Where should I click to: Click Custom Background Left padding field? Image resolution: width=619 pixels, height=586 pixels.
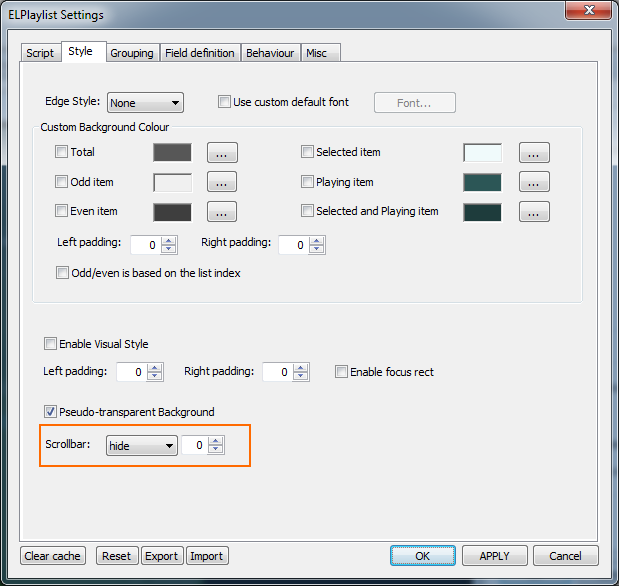coord(146,245)
